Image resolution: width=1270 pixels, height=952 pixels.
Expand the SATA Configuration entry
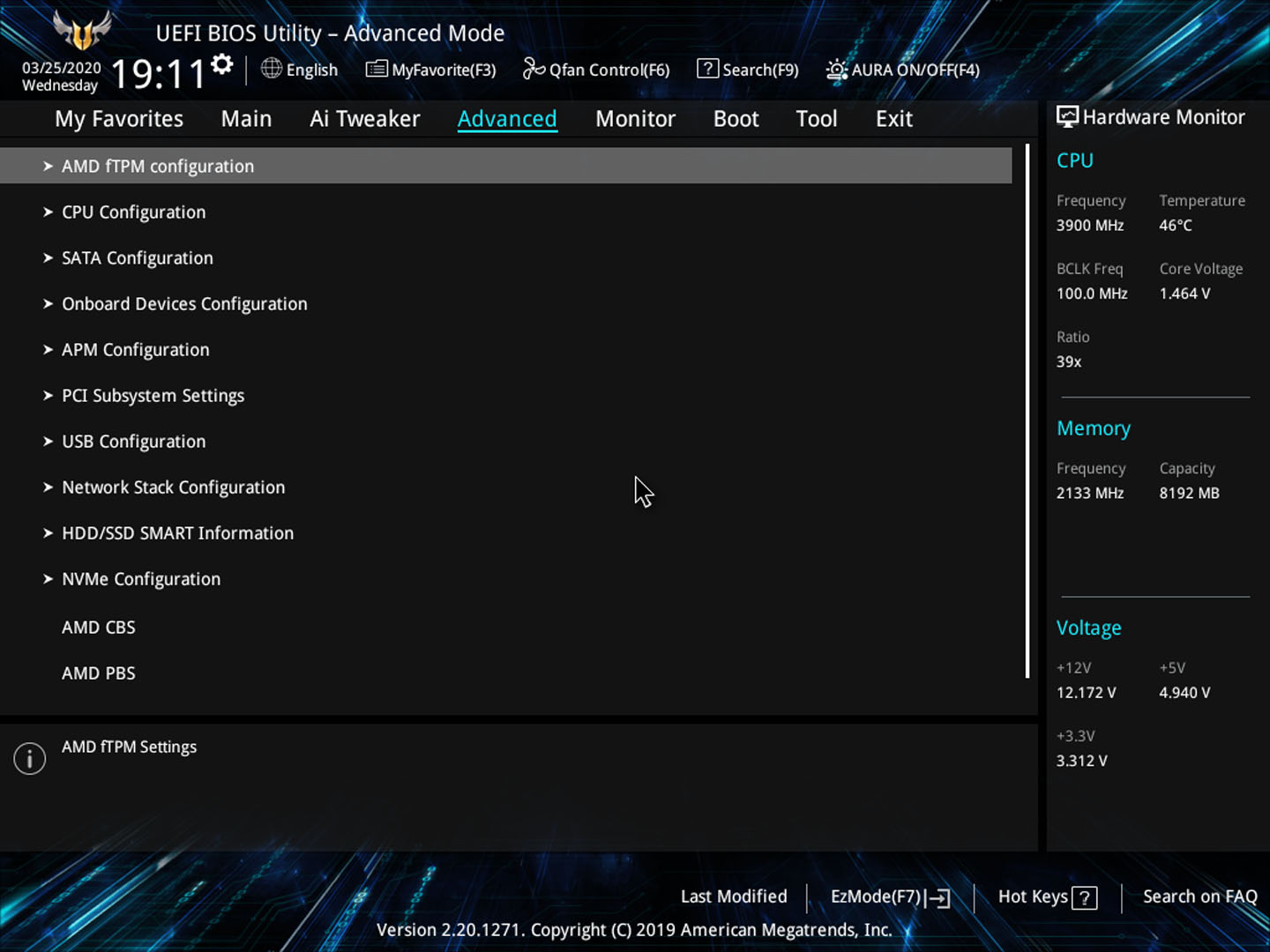[x=137, y=258]
